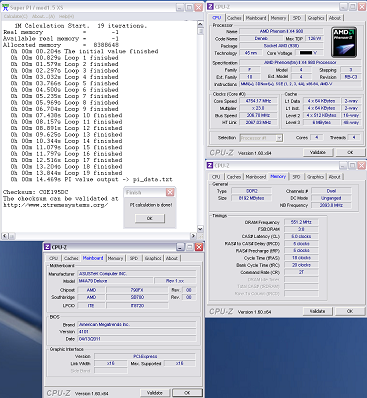This screenshot has width=367, height=398.
Task: Click the BIOS Version value field
Action: [137, 332]
